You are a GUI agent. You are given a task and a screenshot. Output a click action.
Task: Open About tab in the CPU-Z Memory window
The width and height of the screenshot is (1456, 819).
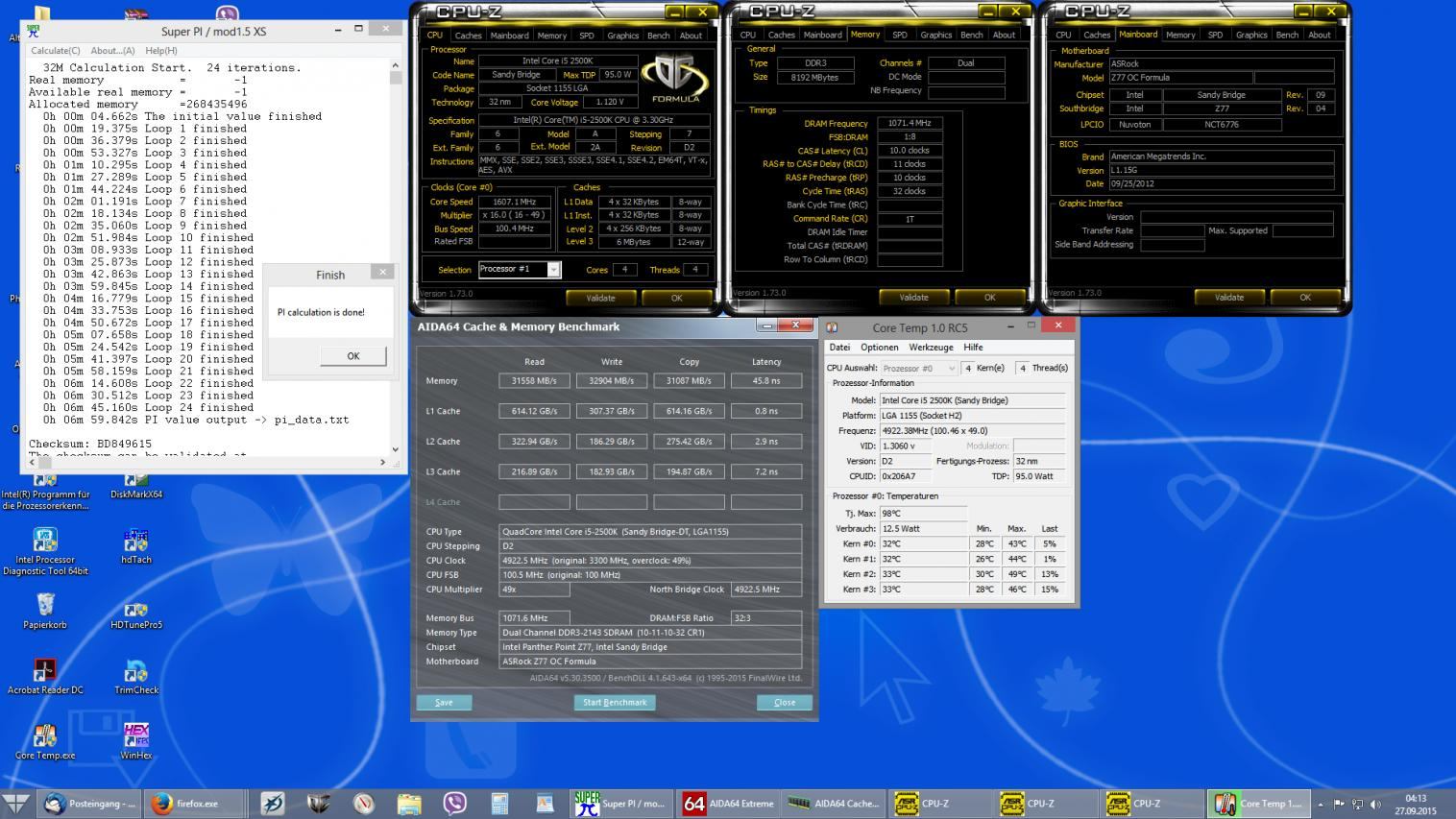pos(1004,35)
